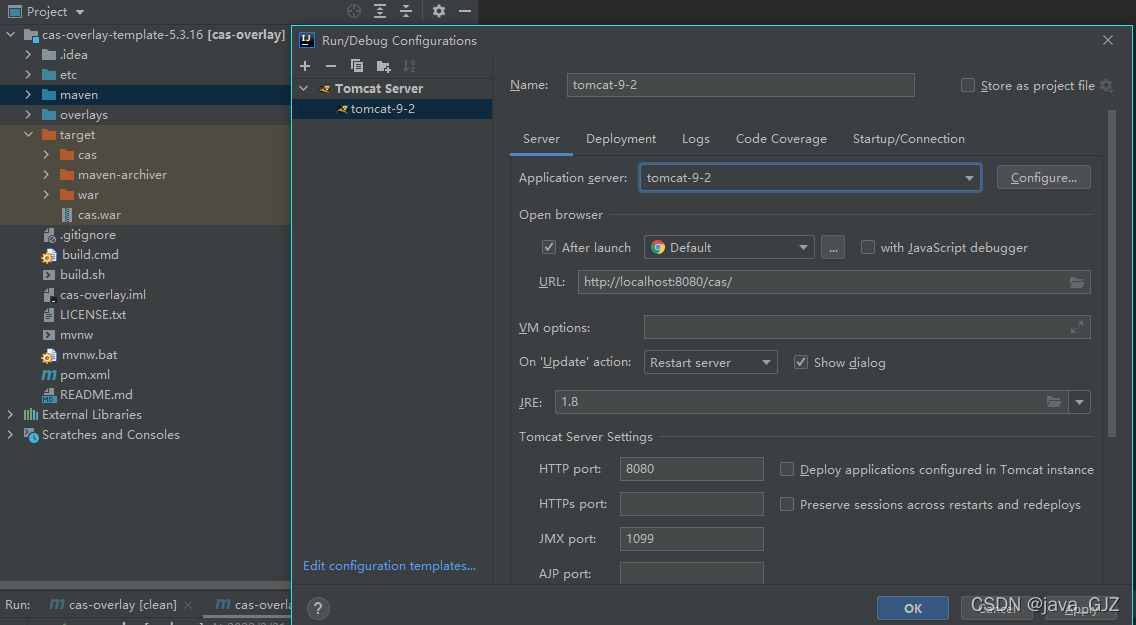
Task: Close the cas-overlay [clean] Run tab
Action: point(188,605)
